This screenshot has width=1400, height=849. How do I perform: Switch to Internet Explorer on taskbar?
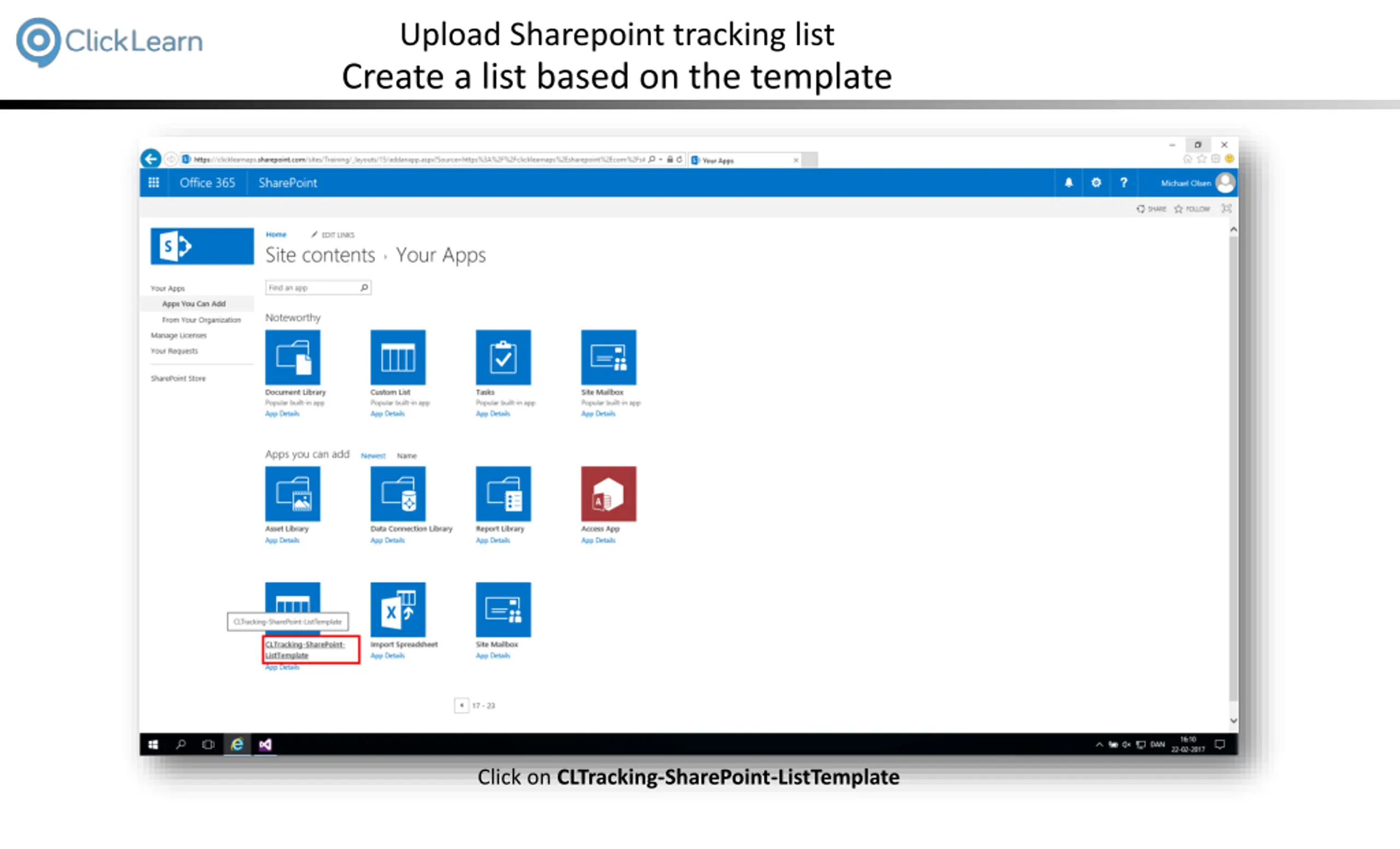pos(237,745)
